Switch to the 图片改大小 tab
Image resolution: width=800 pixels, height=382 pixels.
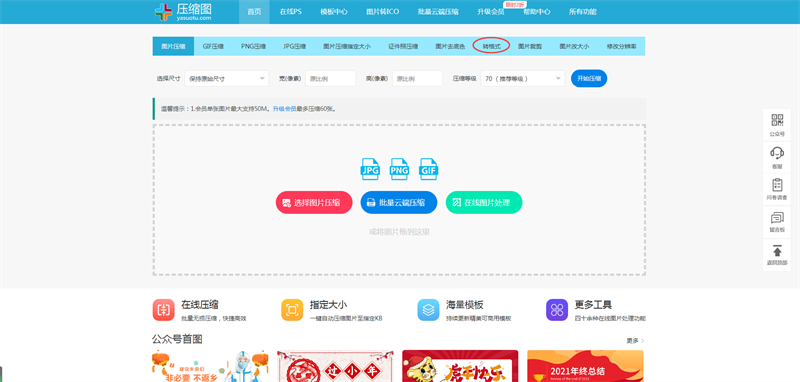click(574, 46)
